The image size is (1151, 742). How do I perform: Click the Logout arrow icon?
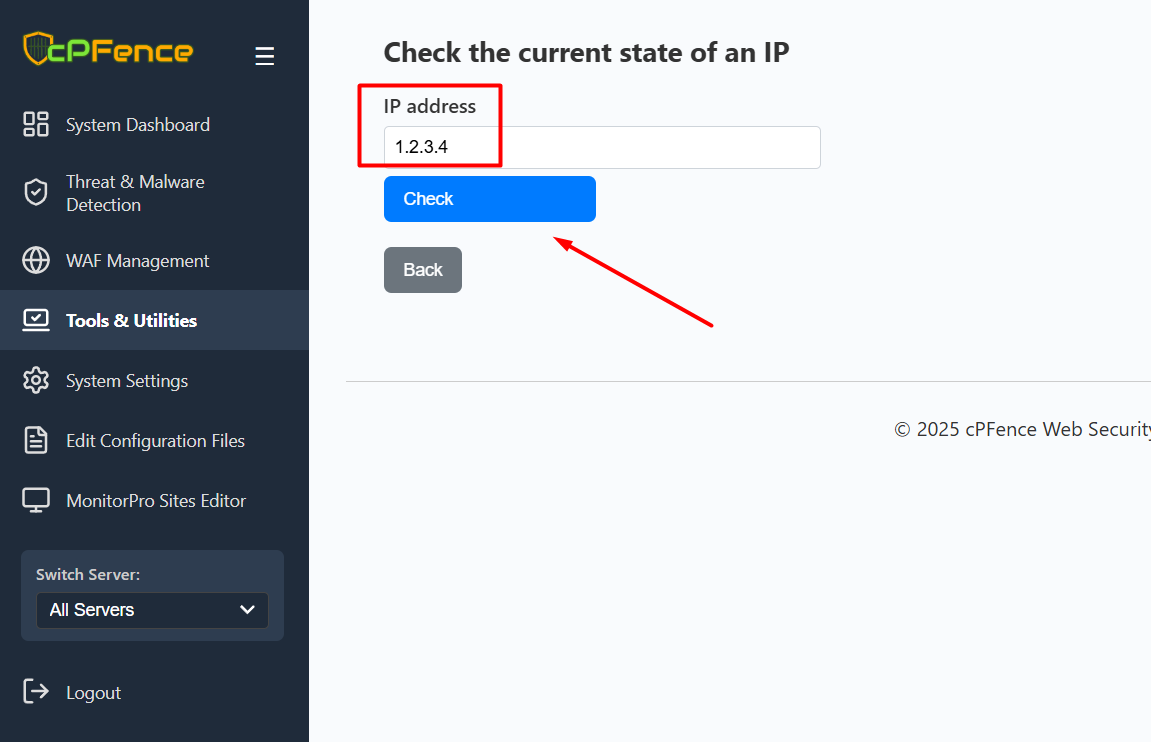coord(36,692)
